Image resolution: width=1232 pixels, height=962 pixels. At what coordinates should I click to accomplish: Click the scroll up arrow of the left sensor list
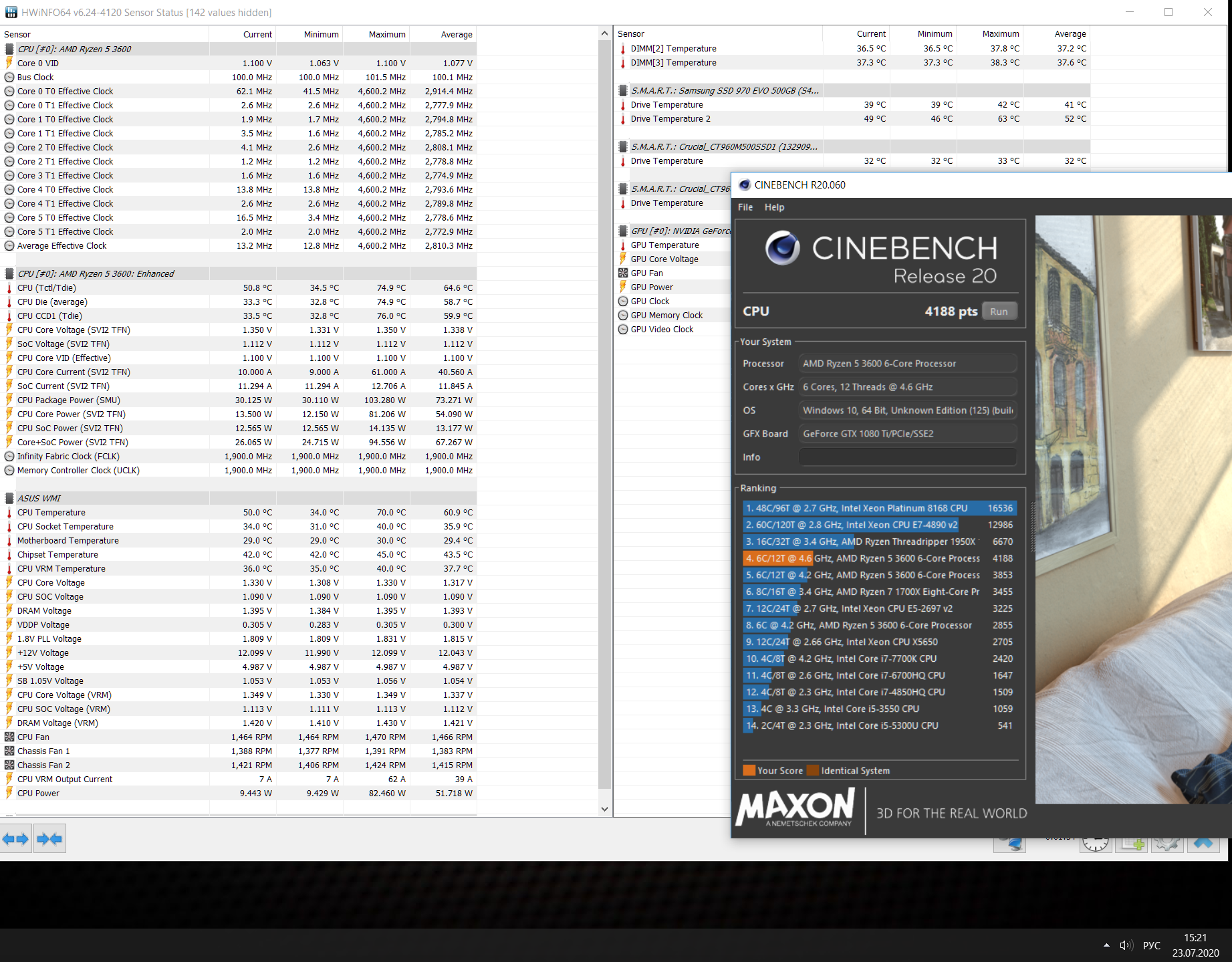604,33
